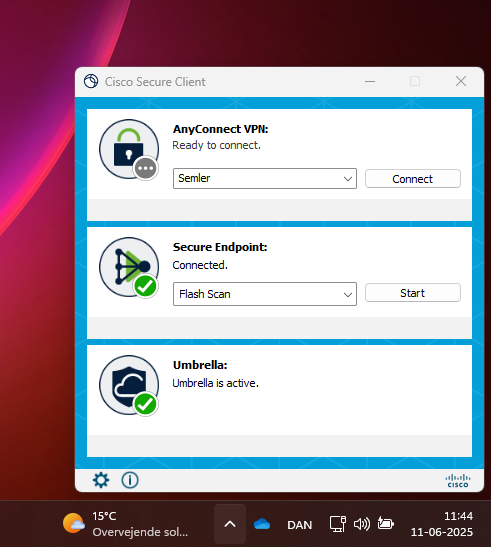491x547 pixels.
Task: Click the AnyConnect VPN padlock icon
Action: tap(129, 150)
